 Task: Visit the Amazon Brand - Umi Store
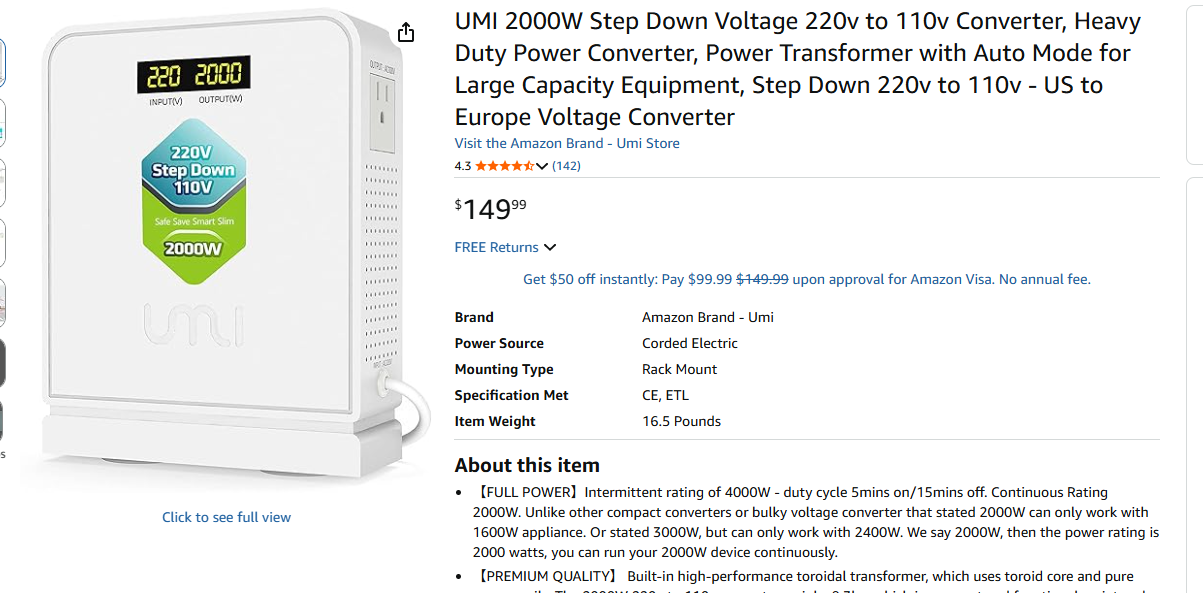point(567,143)
